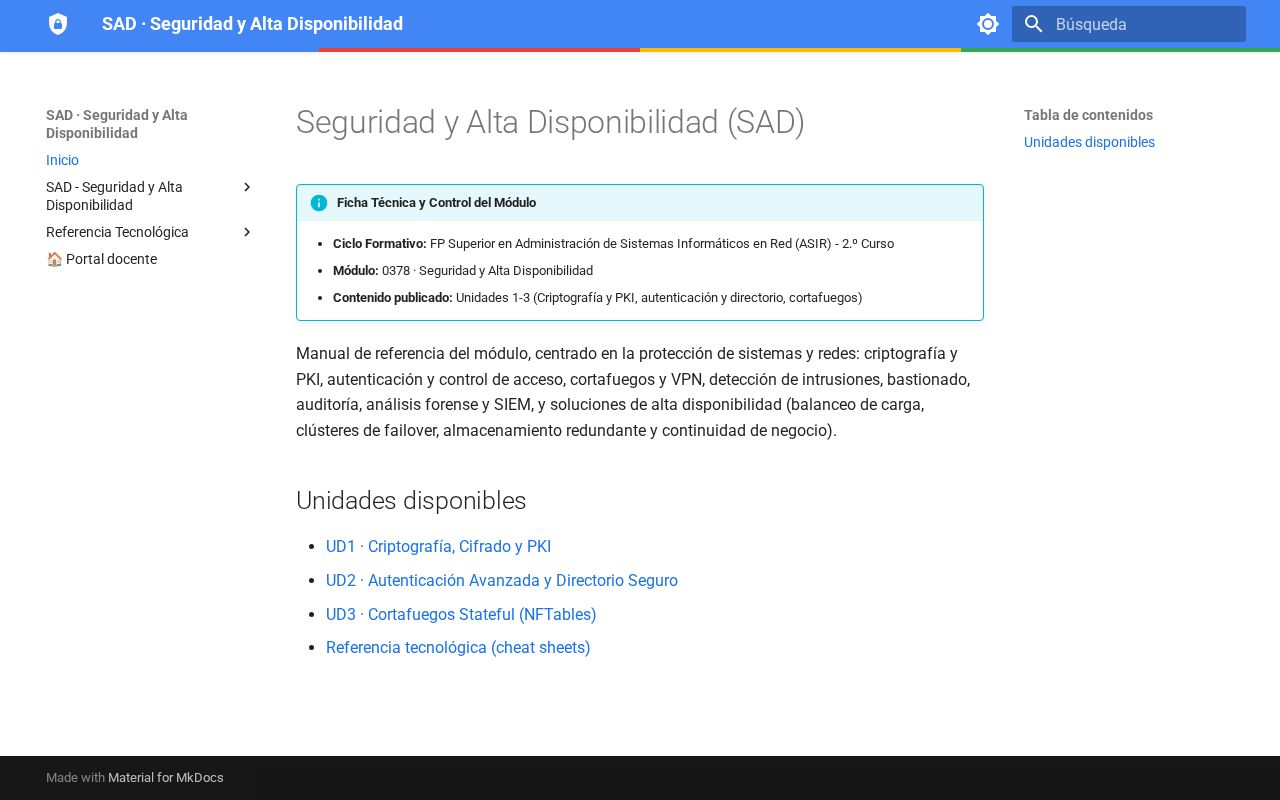Image resolution: width=1280 pixels, height=800 pixels.
Task: Open UD2 · Autenticación Avanzada y Directorio Seguro
Action: tap(502, 580)
